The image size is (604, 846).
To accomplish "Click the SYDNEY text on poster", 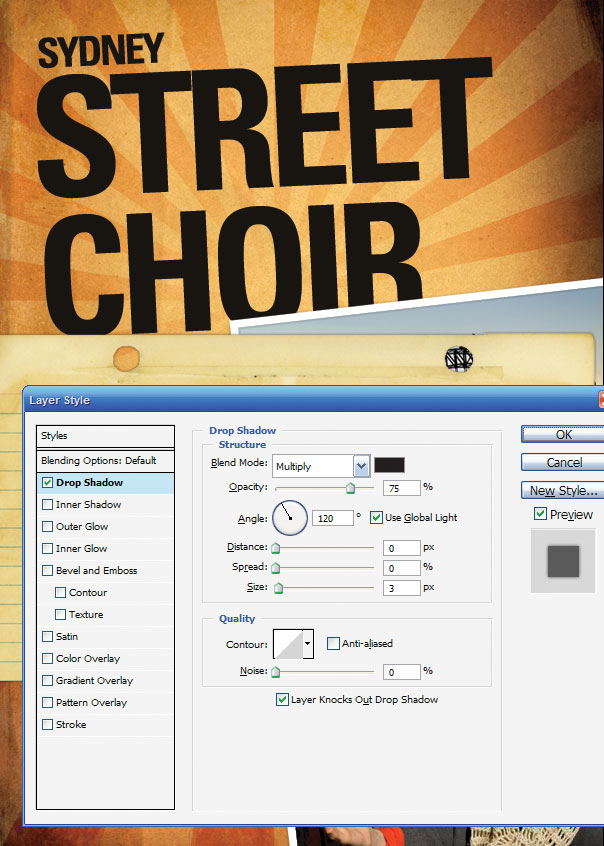I will 100,50.
